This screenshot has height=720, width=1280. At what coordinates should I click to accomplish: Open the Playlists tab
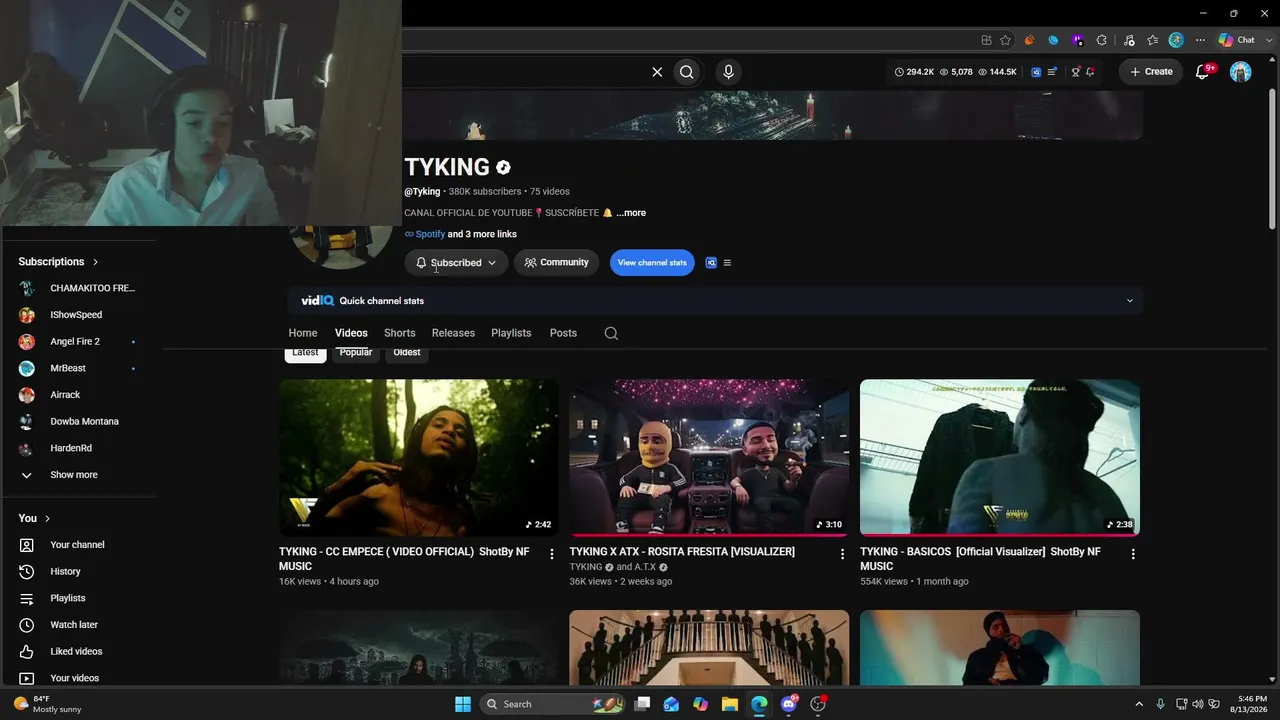tap(511, 333)
